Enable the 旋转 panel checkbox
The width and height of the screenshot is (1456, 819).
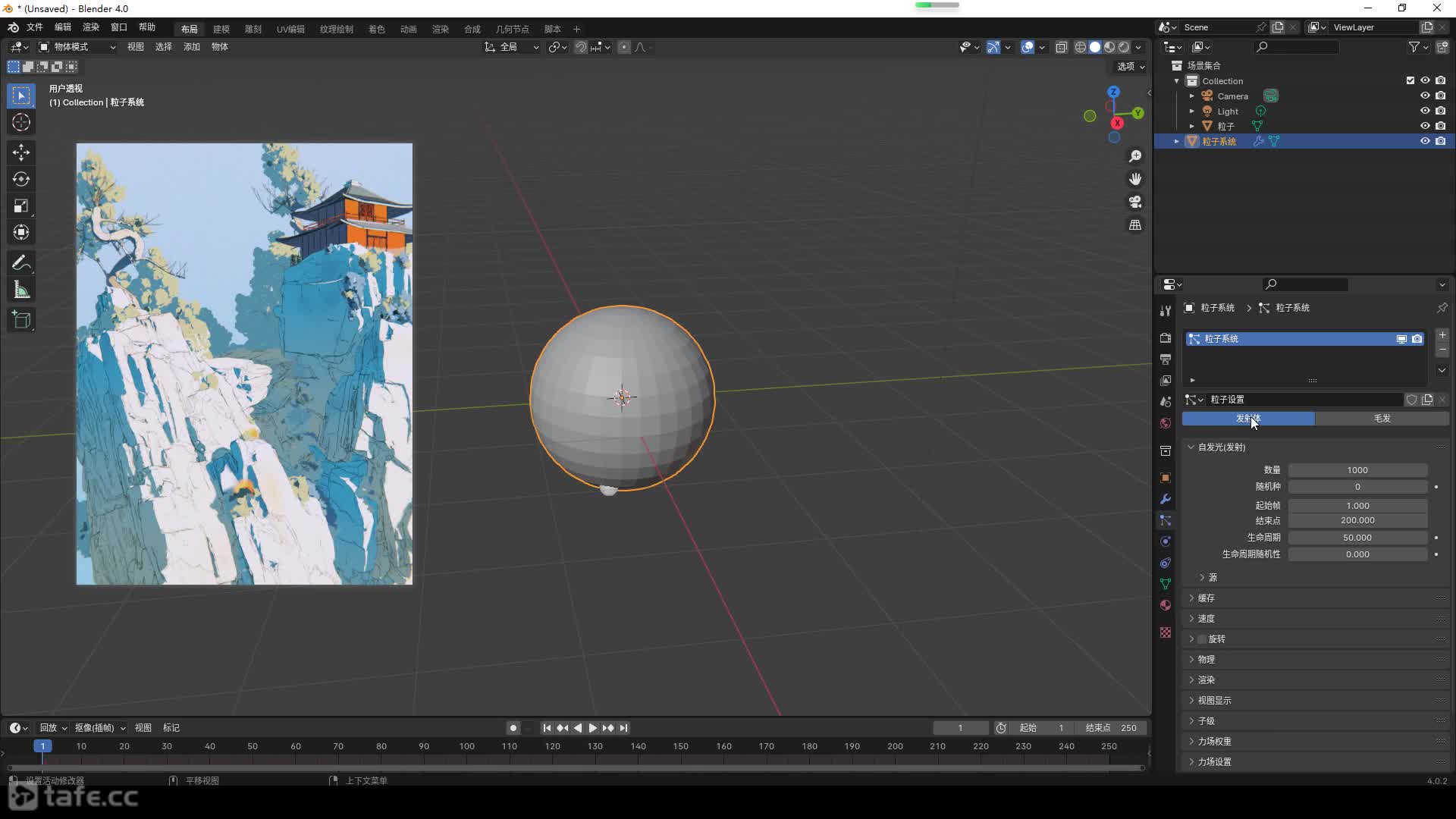(1202, 639)
